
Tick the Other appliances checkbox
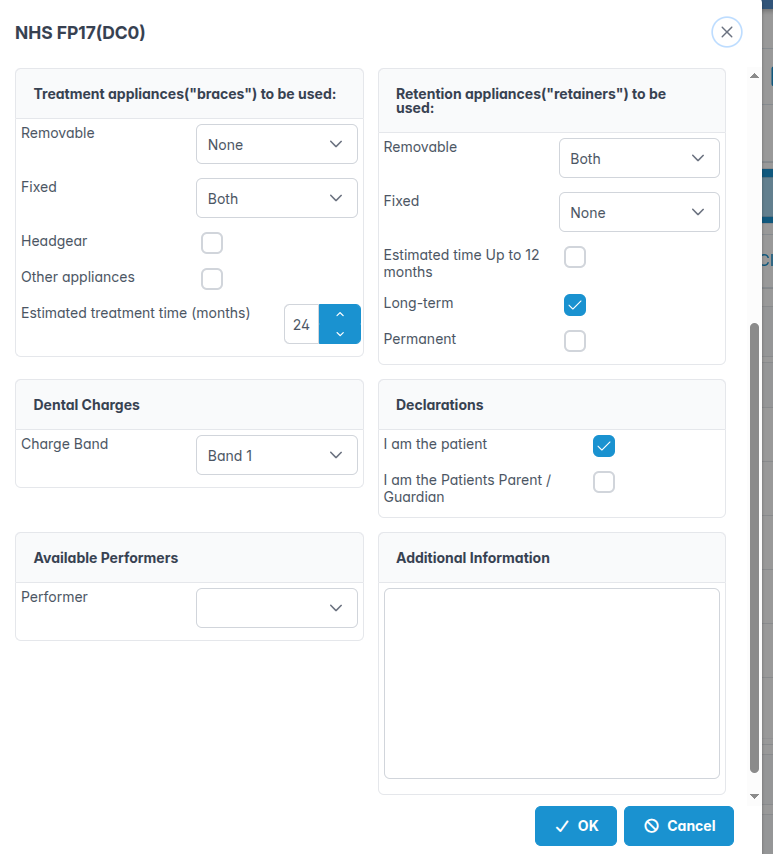coord(212,279)
